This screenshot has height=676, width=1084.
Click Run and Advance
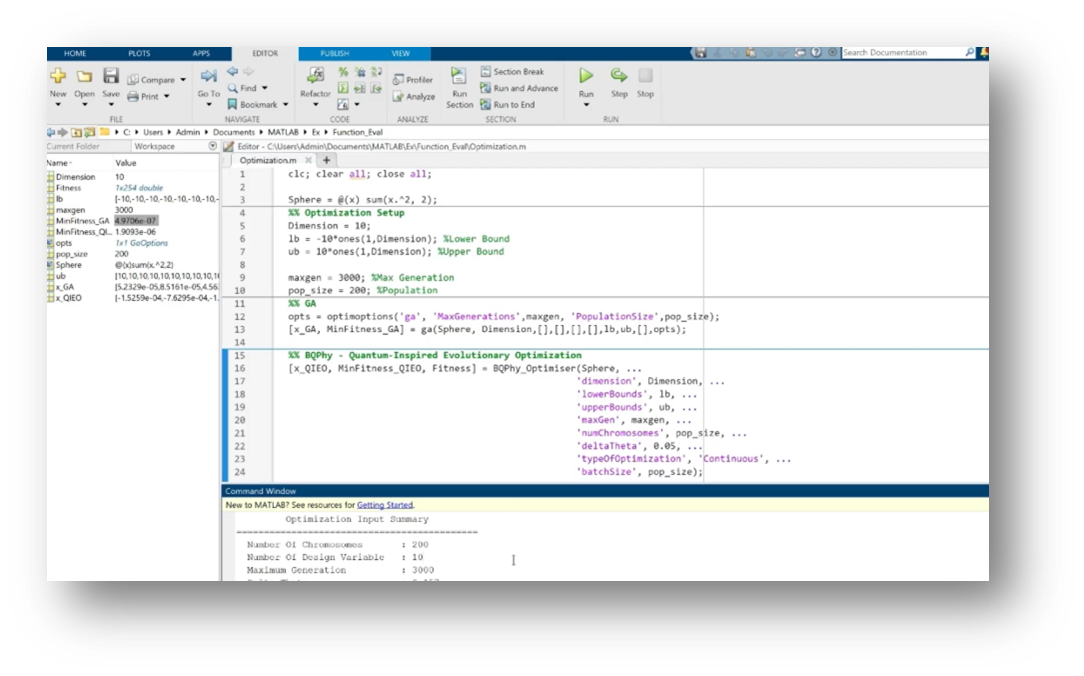518,88
